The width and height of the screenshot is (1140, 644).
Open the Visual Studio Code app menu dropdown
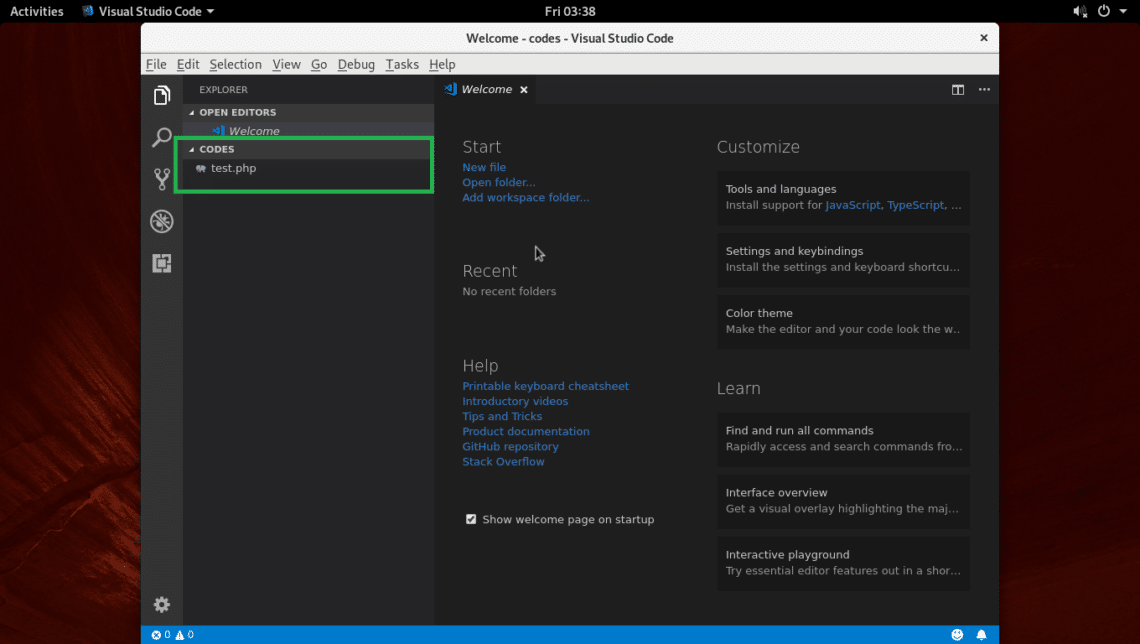click(148, 11)
